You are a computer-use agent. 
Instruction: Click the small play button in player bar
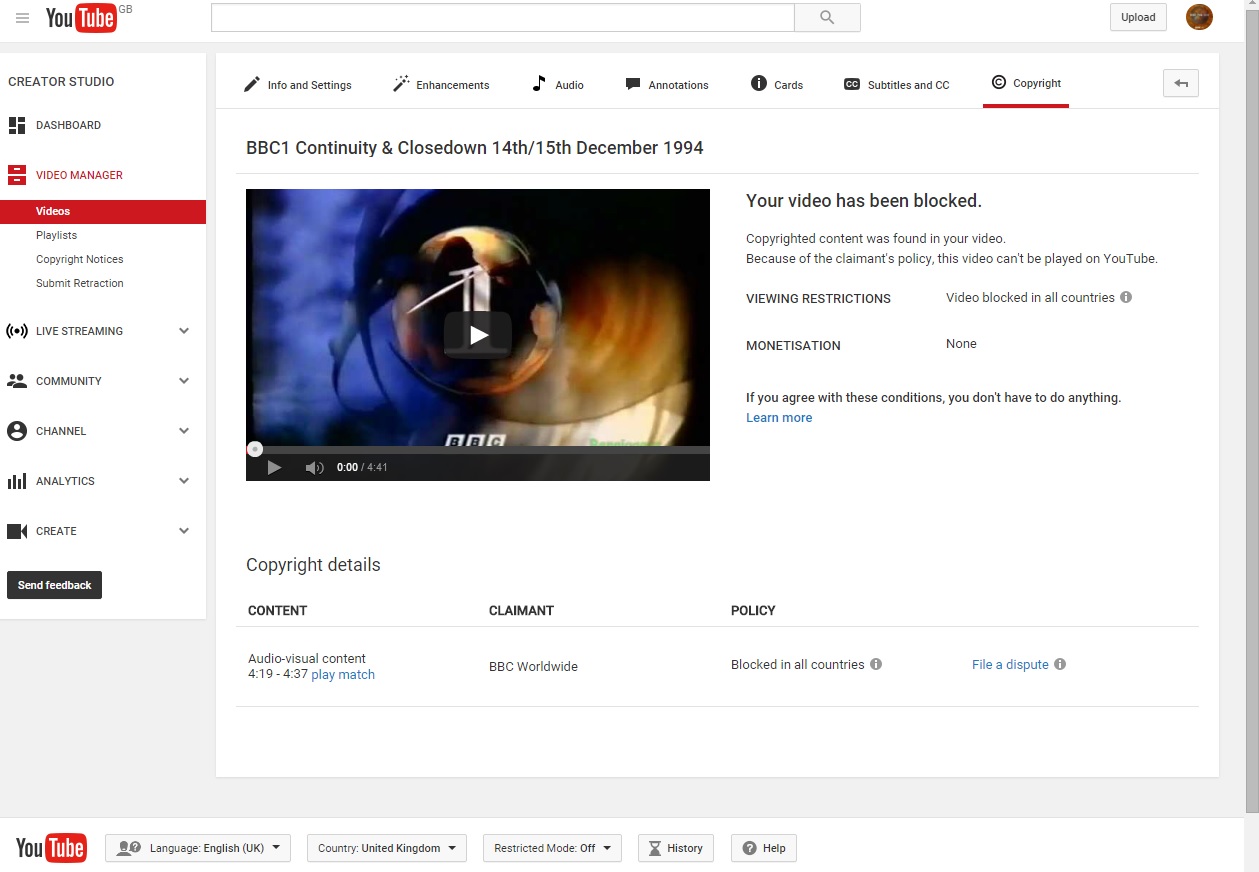tap(274, 467)
